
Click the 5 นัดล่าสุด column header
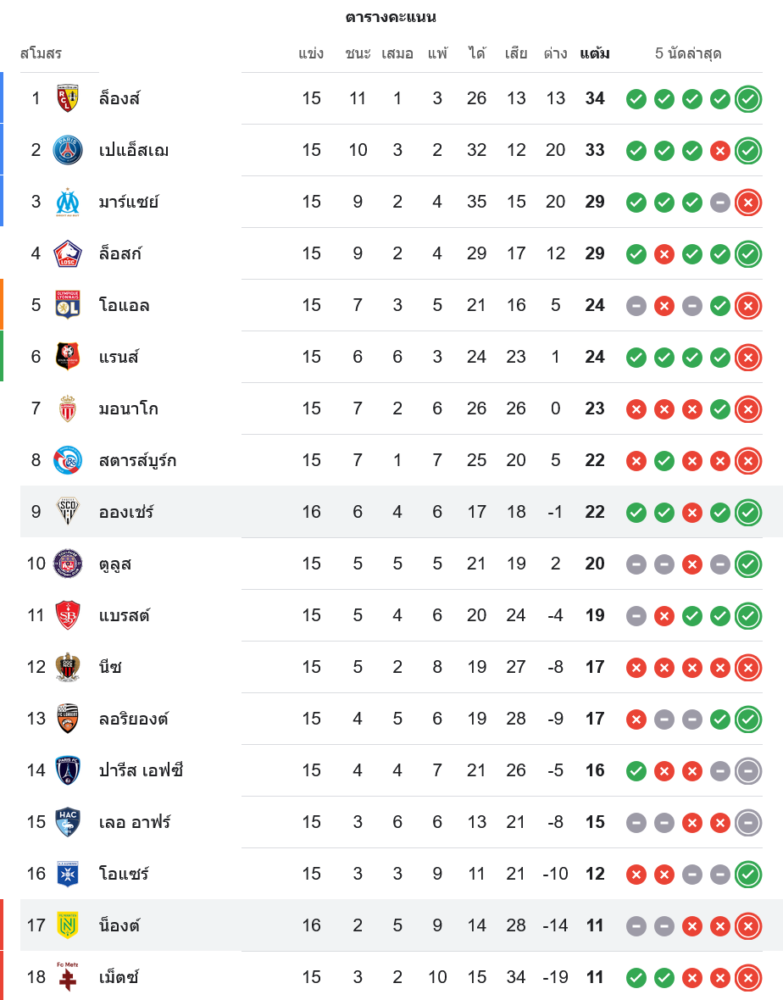point(688,53)
